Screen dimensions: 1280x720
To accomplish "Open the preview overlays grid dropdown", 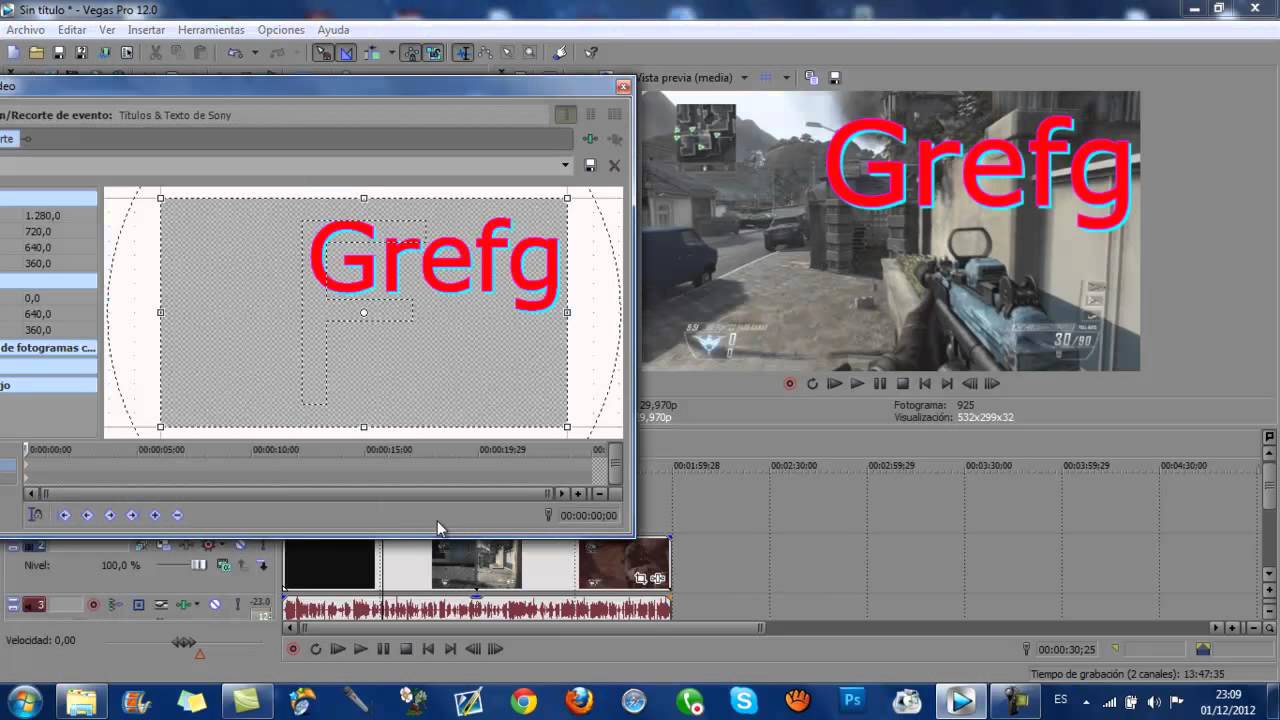I will pos(786,77).
